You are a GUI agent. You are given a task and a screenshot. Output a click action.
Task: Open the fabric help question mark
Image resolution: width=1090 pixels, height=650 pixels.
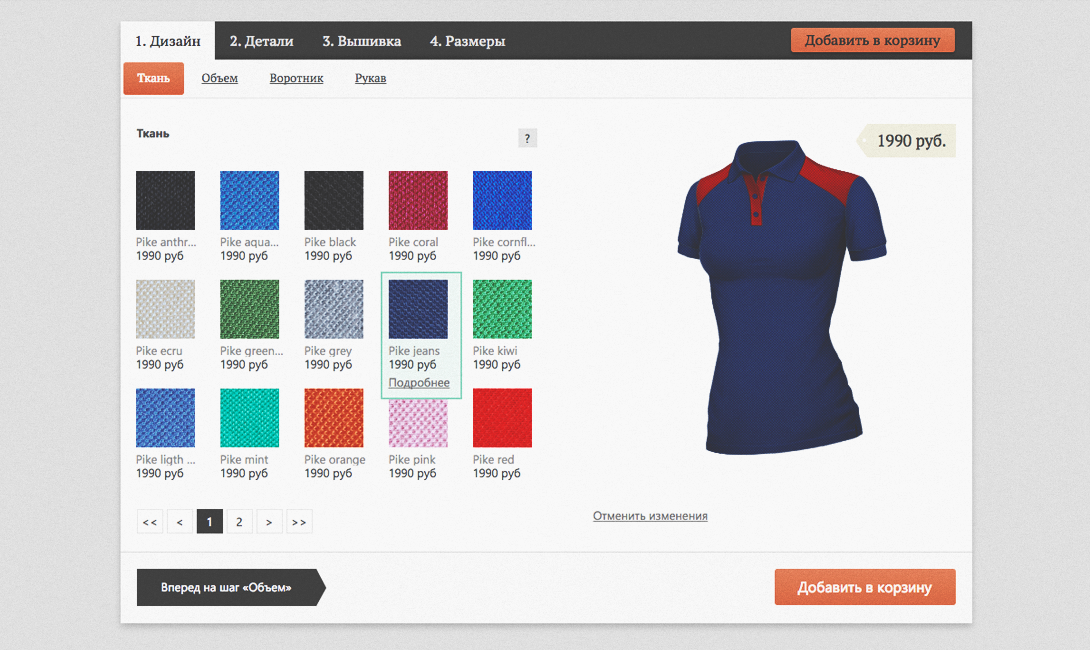(x=527, y=138)
